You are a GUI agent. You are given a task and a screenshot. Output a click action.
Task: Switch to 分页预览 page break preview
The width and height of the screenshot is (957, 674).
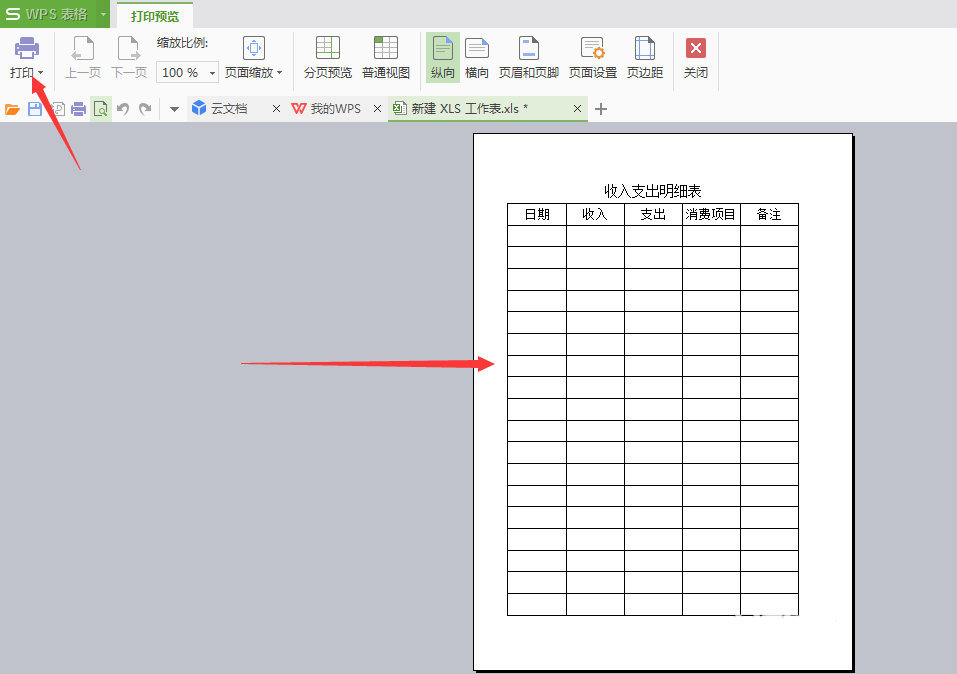tap(328, 58)
